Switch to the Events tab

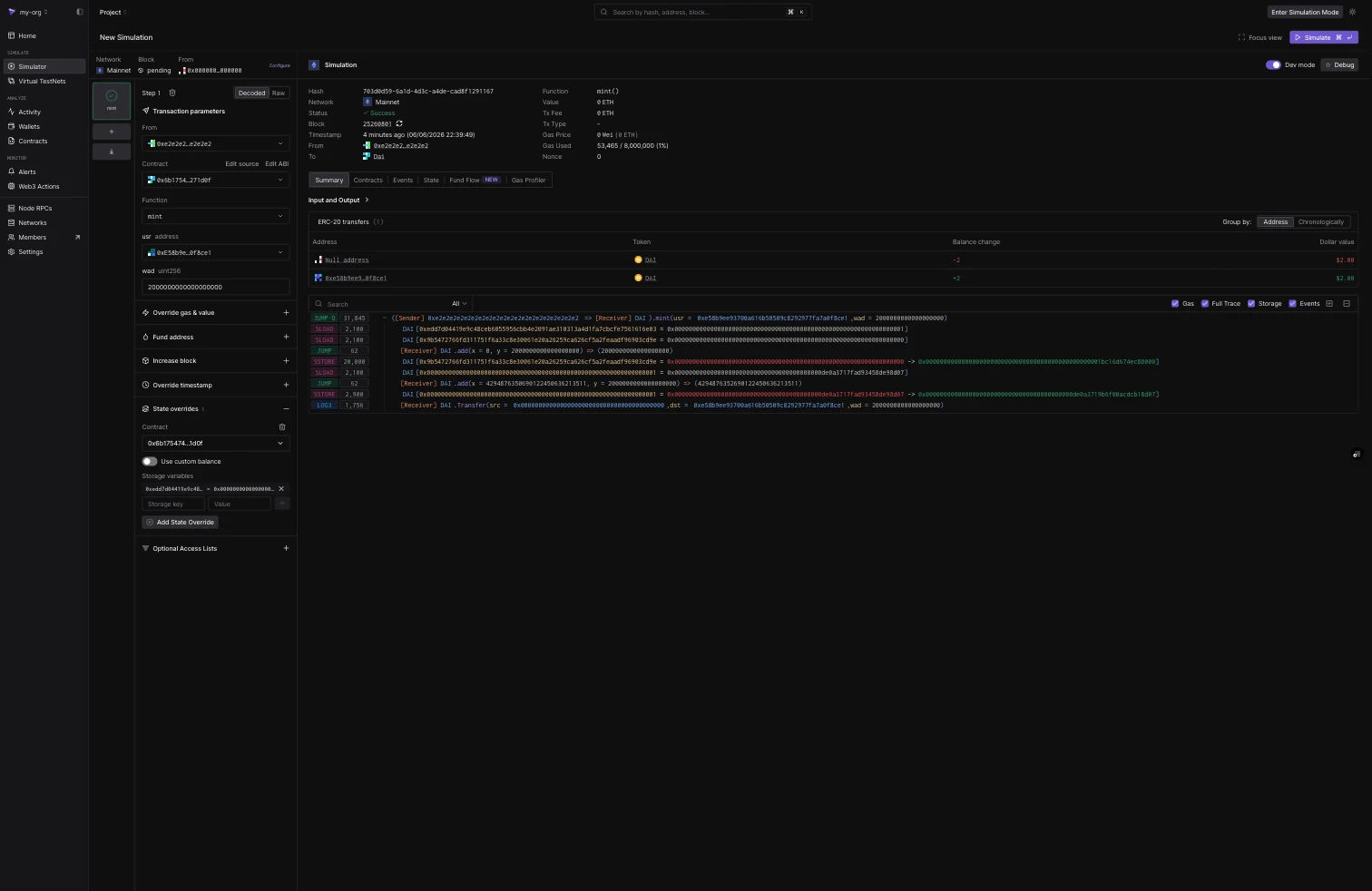[403, 180]
